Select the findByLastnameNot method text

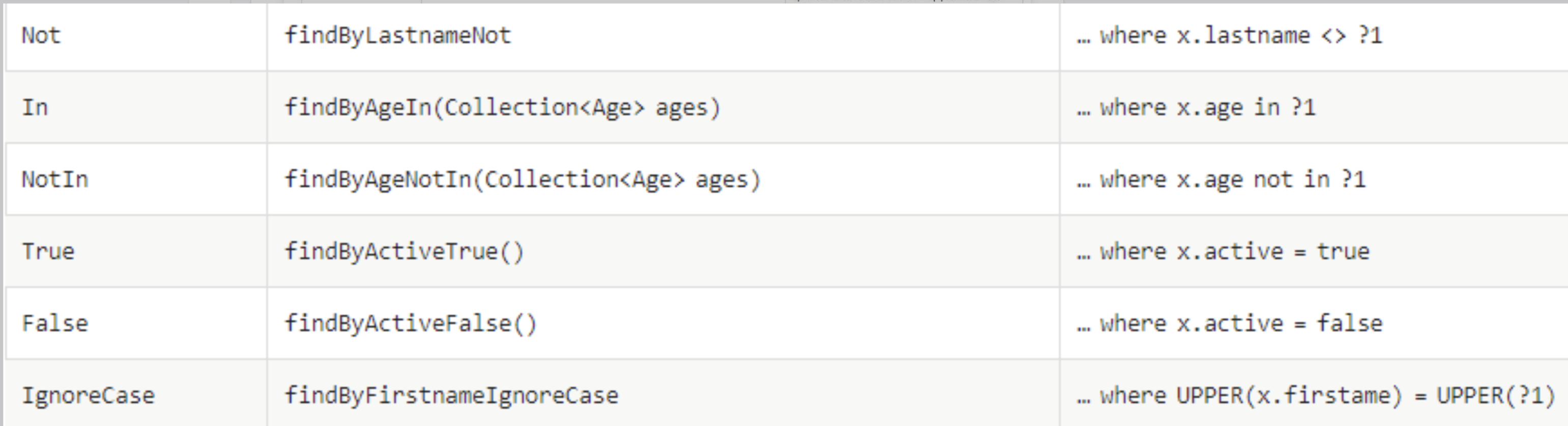pyautogui.click(x=398, y=36)
